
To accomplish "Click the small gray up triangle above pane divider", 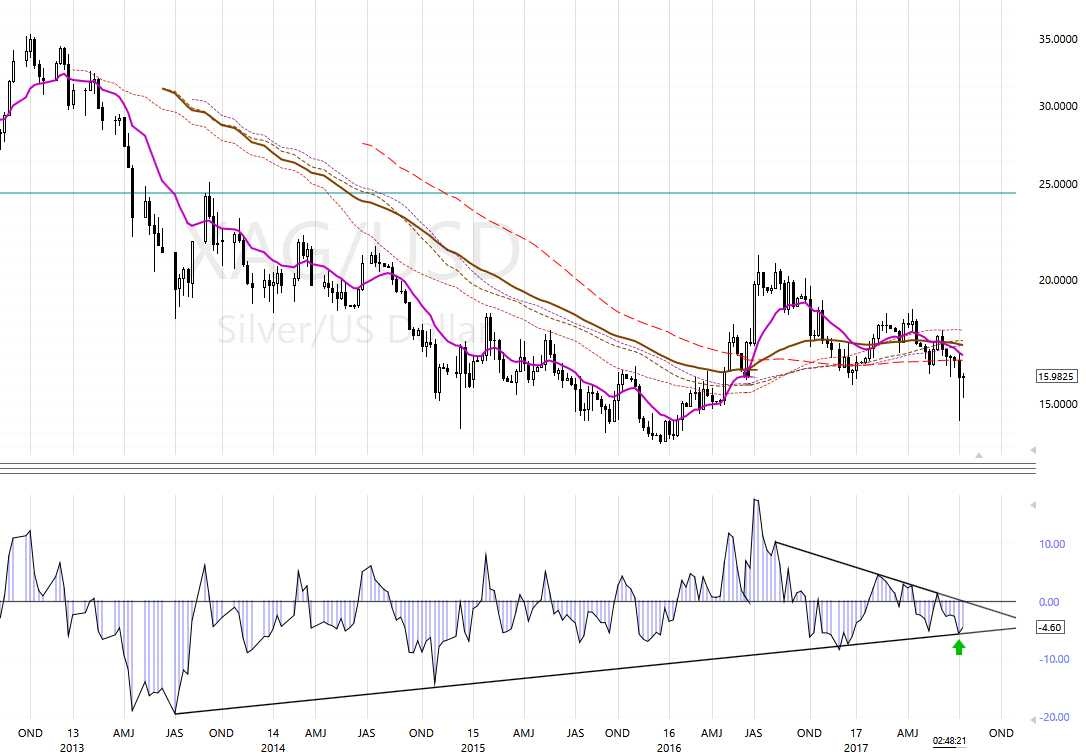I will pos(979,456).
